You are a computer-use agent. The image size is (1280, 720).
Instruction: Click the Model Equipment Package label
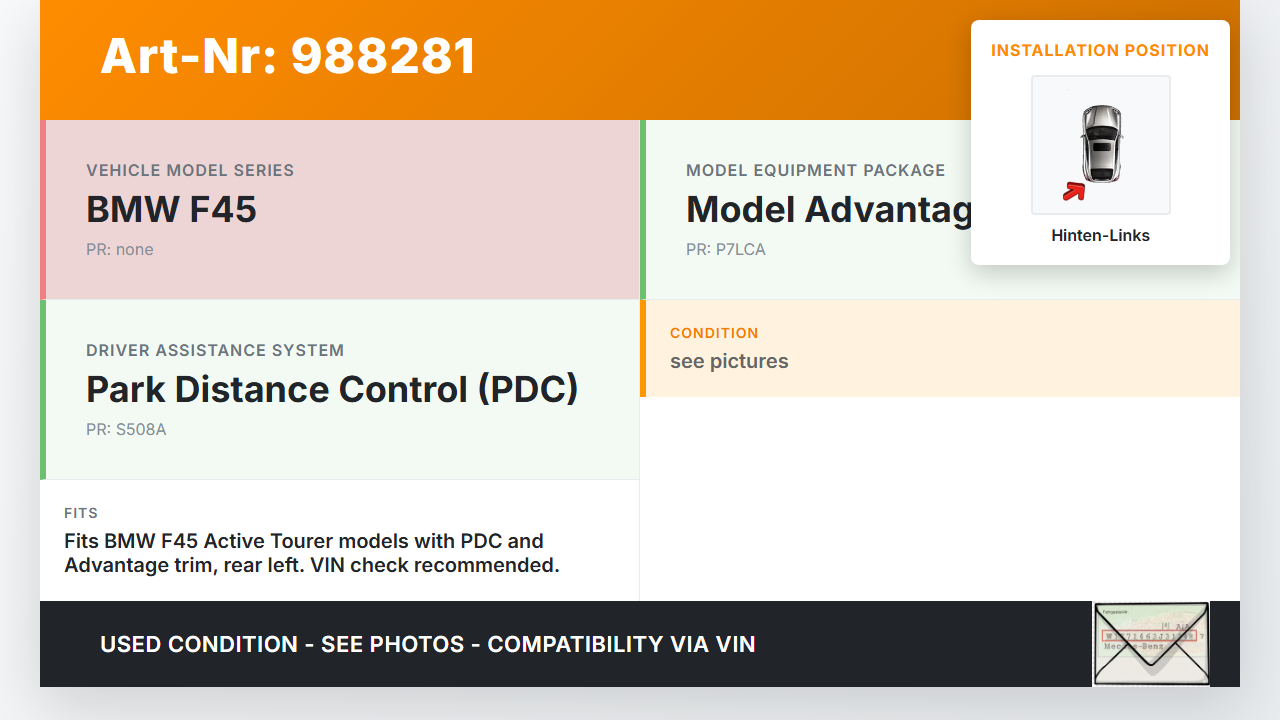click(x=815, y=171)
